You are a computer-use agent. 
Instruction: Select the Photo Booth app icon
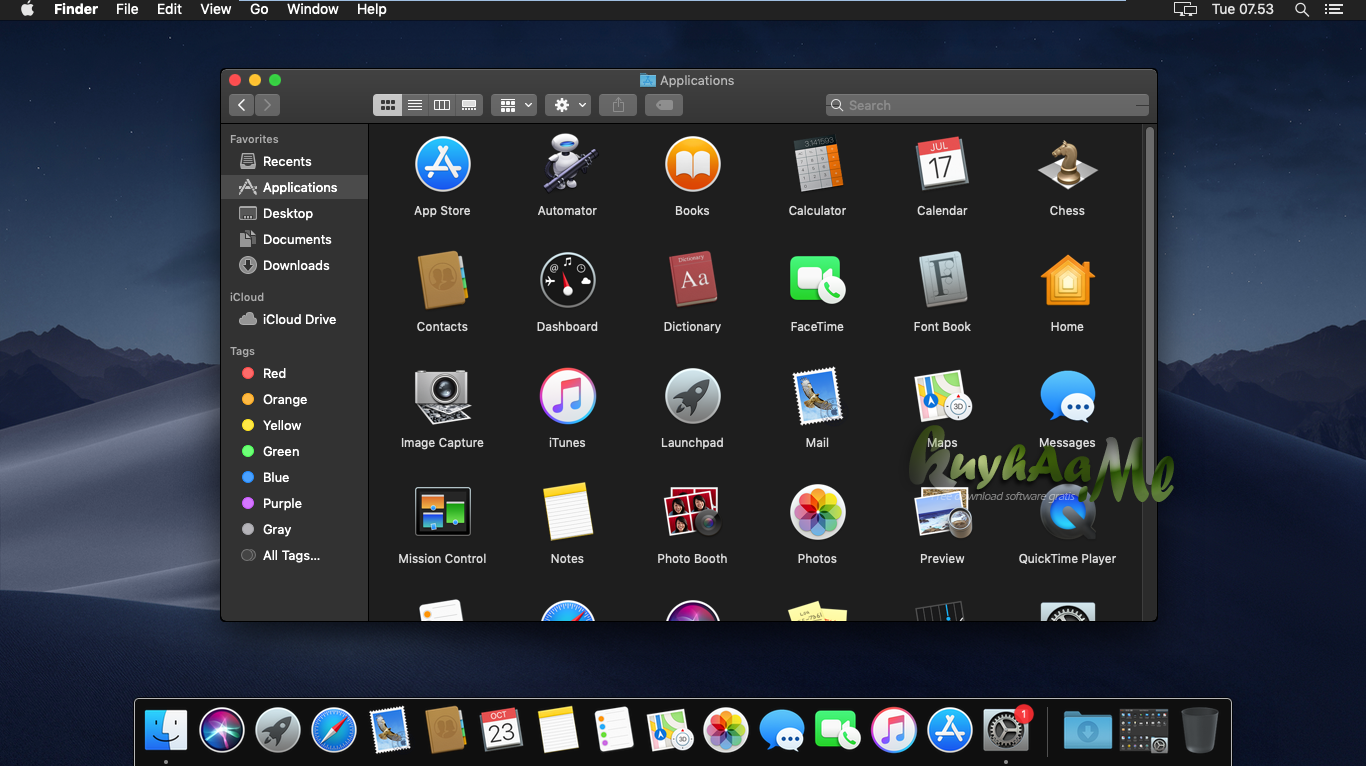pos(692,512)
